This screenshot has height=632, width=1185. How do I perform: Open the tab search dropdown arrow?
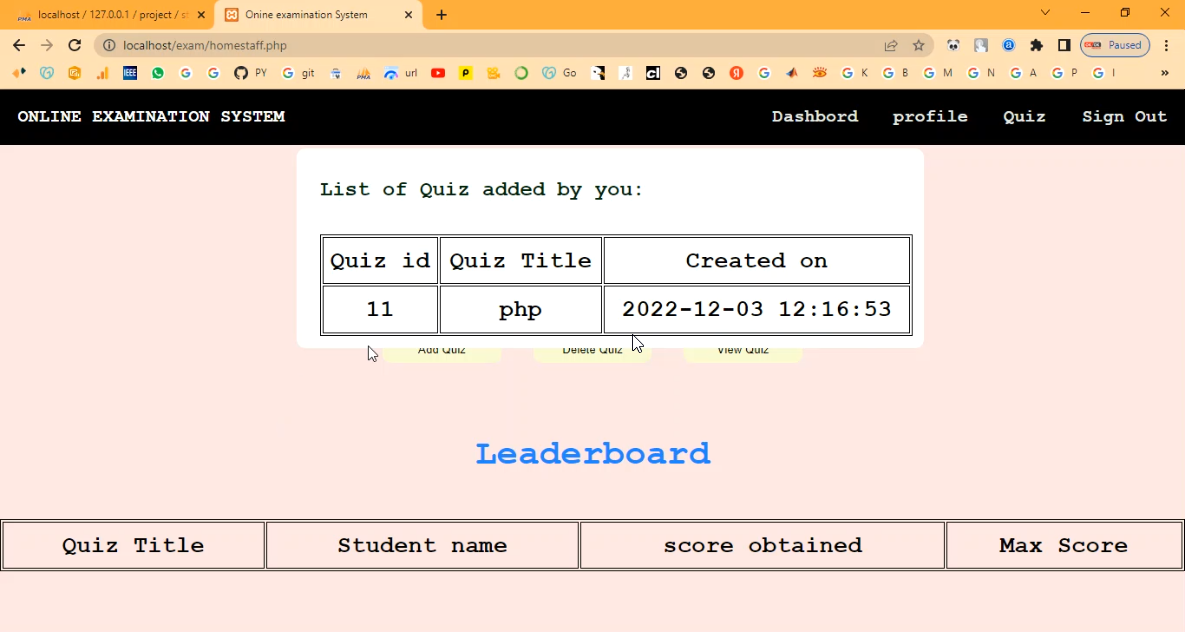click(x=1045, y=13)
